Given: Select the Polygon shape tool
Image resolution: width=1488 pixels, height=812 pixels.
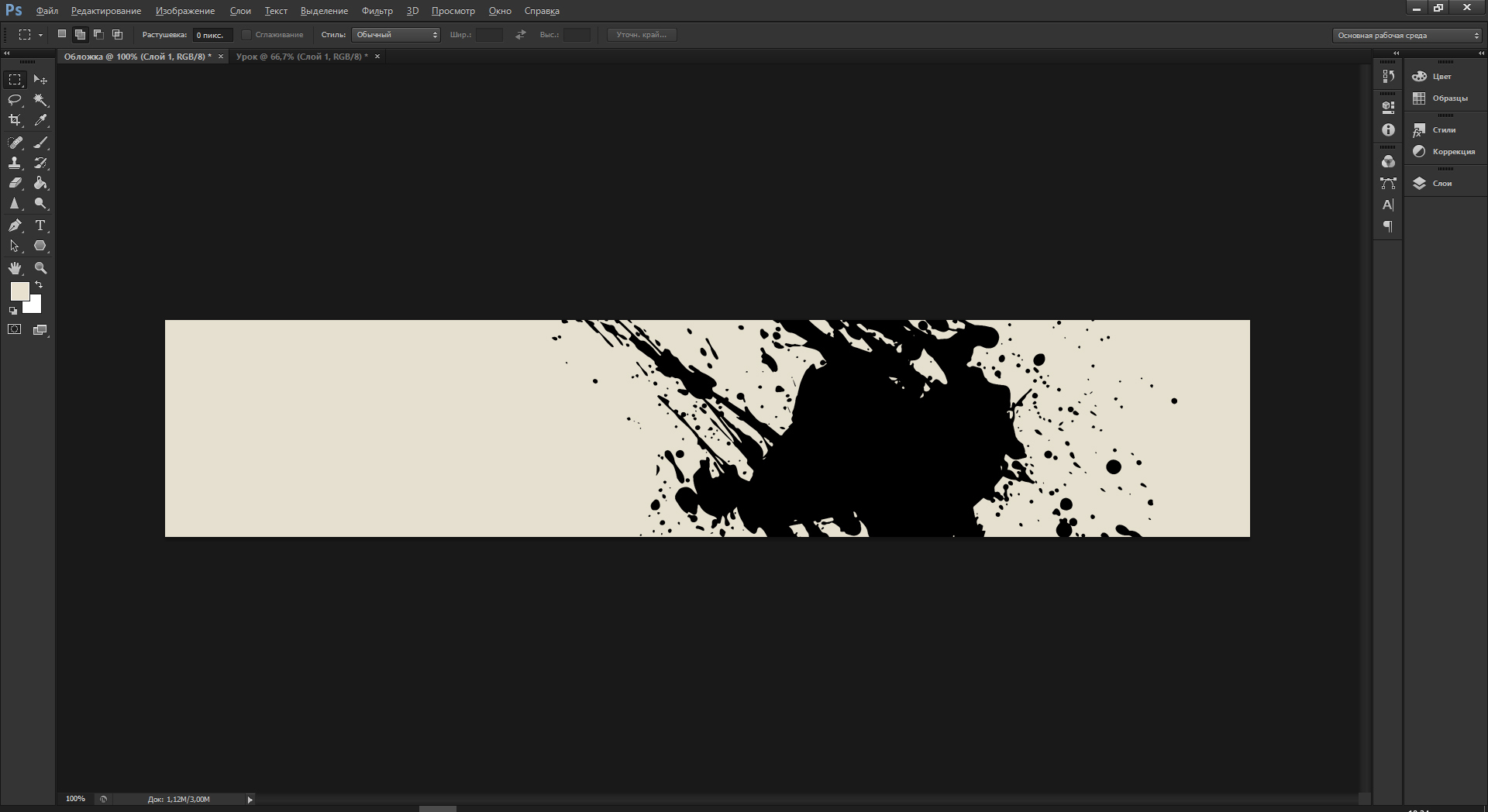Looking at the screenshot, I should [40, 246].
